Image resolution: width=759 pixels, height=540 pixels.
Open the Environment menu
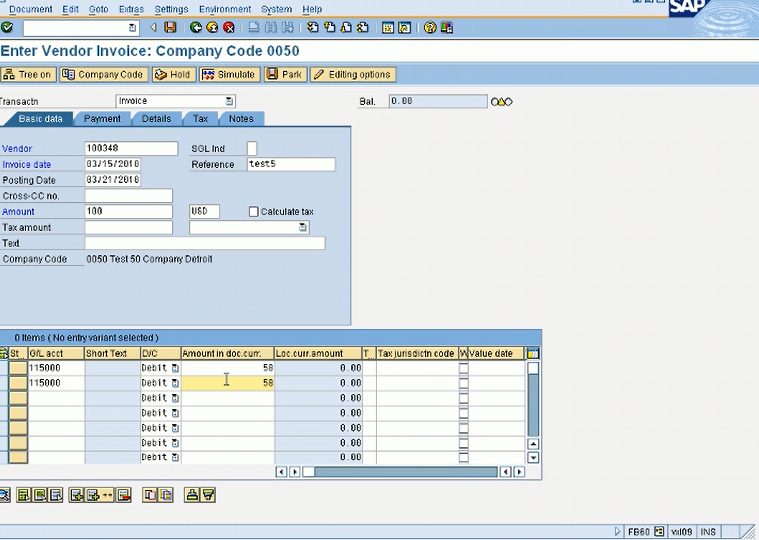click(x=225, y=9)
